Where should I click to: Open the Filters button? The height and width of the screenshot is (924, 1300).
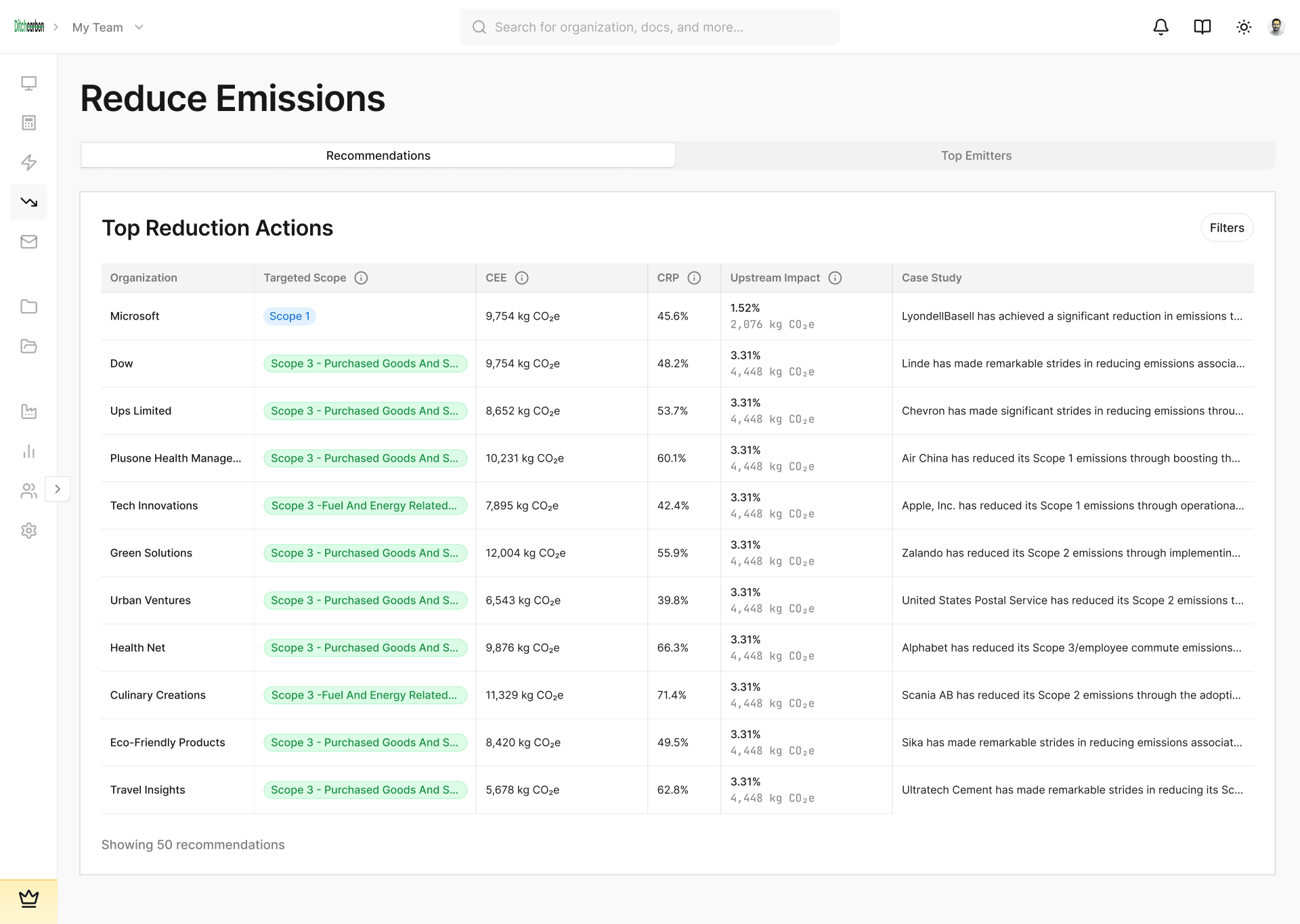1226,227
